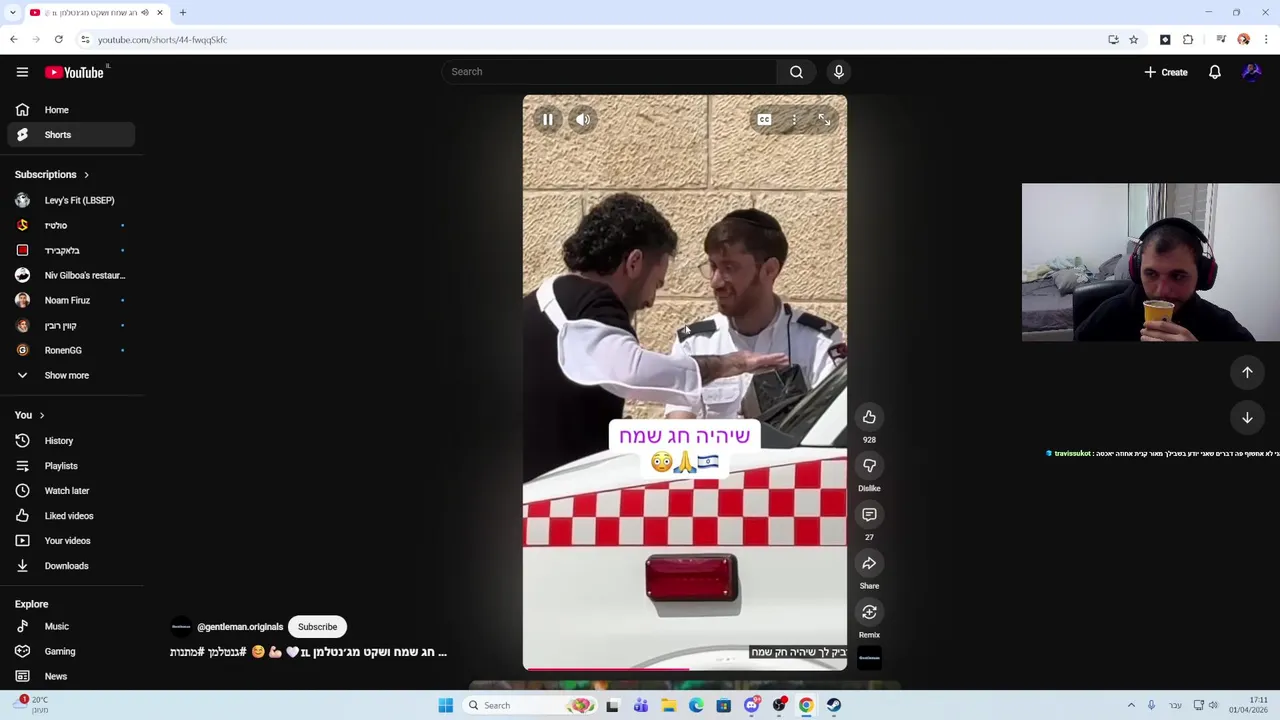Open Niv Gilboa's restaurant channel
Viewport: 1280px width, 720px height.
tap(71, 275)
